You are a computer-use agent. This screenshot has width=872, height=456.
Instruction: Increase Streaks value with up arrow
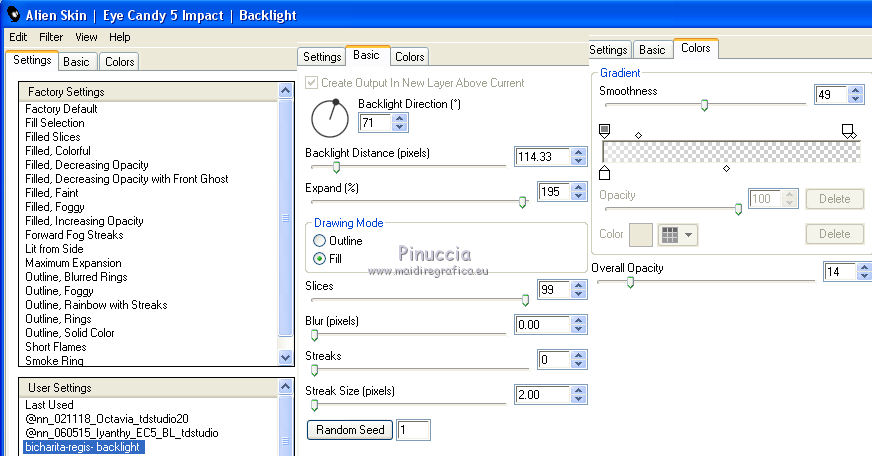tap(578, 355)
